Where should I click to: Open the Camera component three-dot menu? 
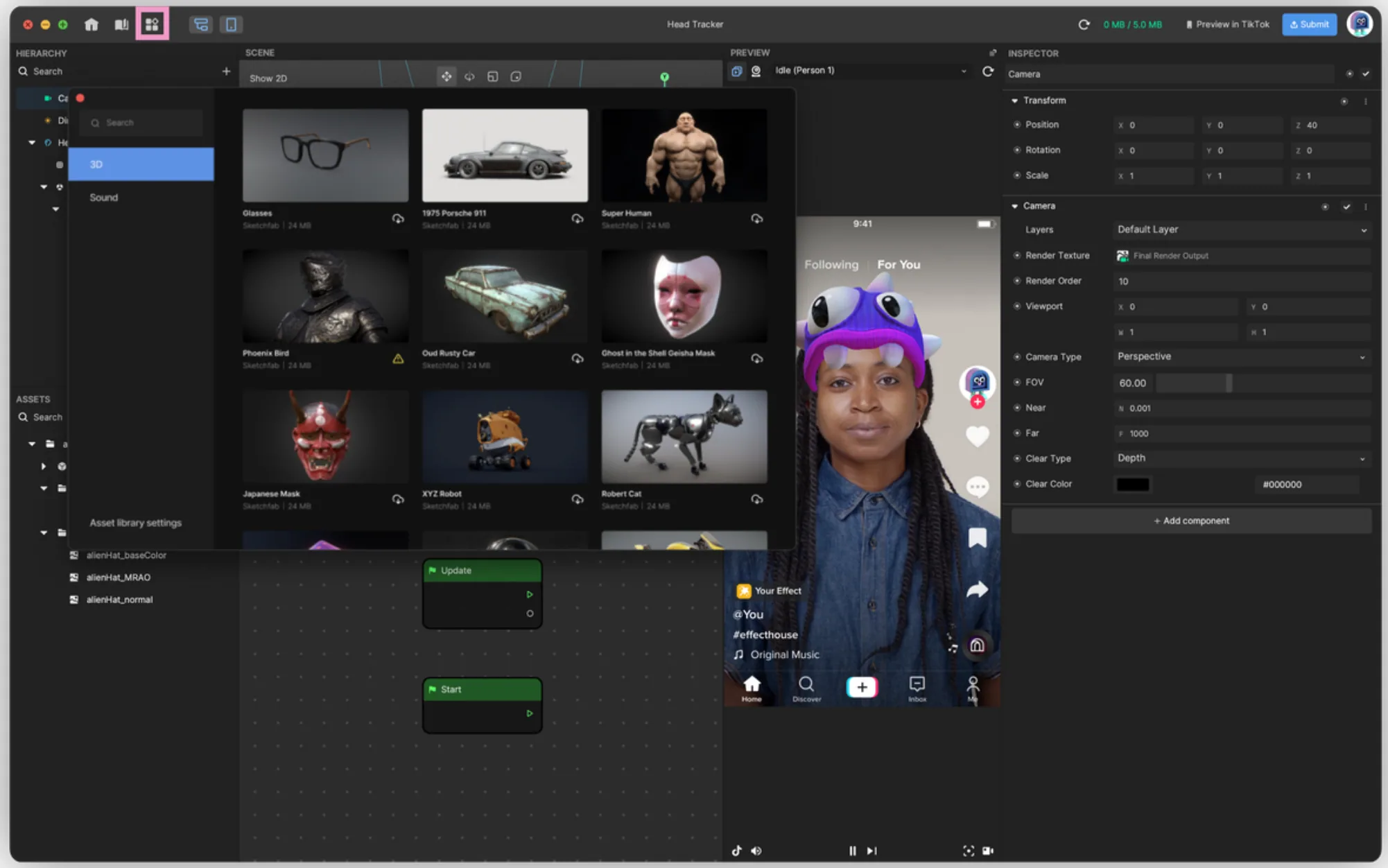1366,207
